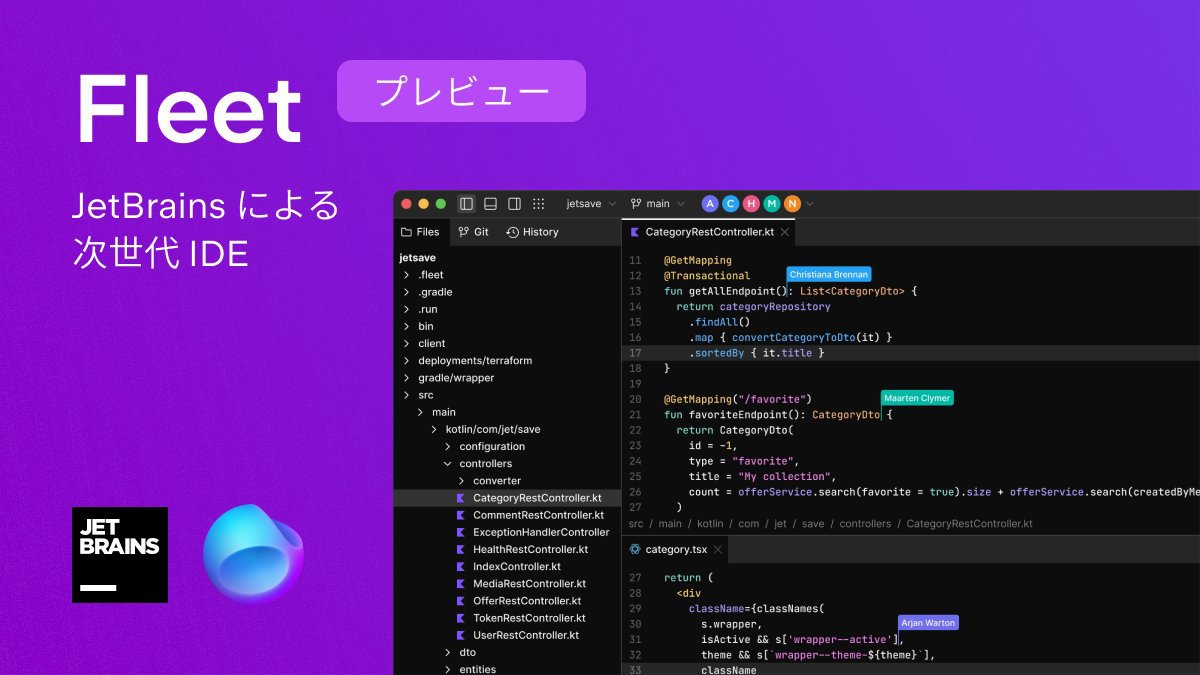Toggle the right sidebar panel
Screen dimensions: 1200x675
(514, 204)
